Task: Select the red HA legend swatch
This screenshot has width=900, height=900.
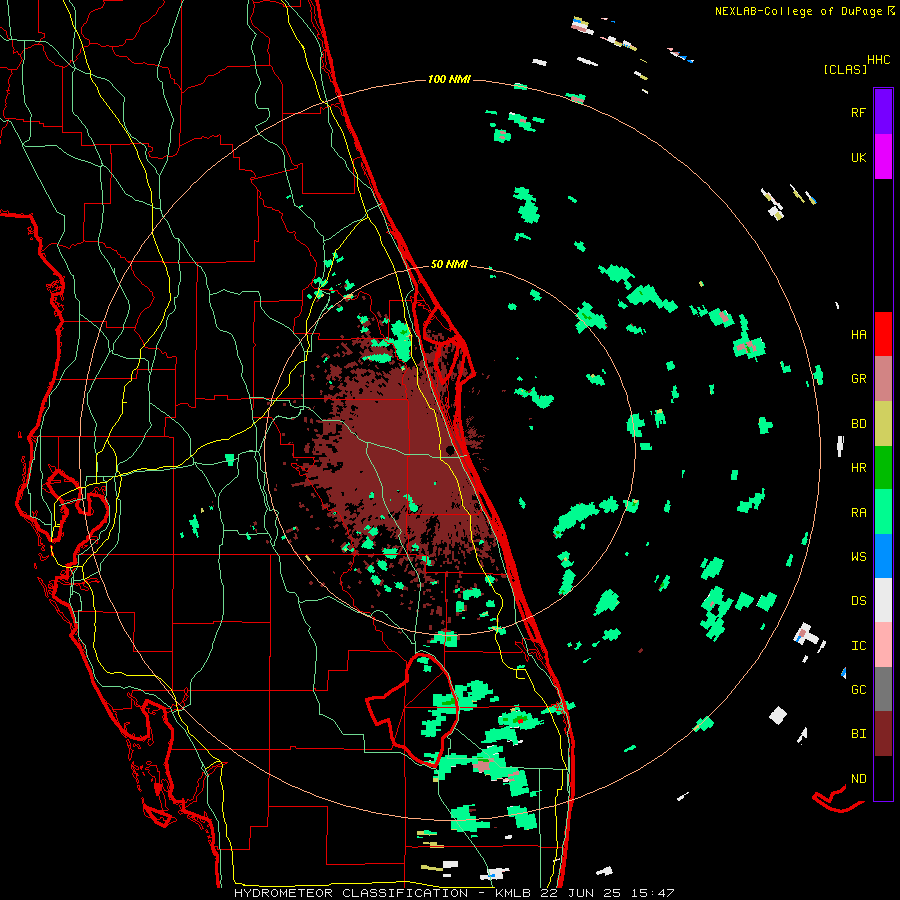Action: pos(883,334)
